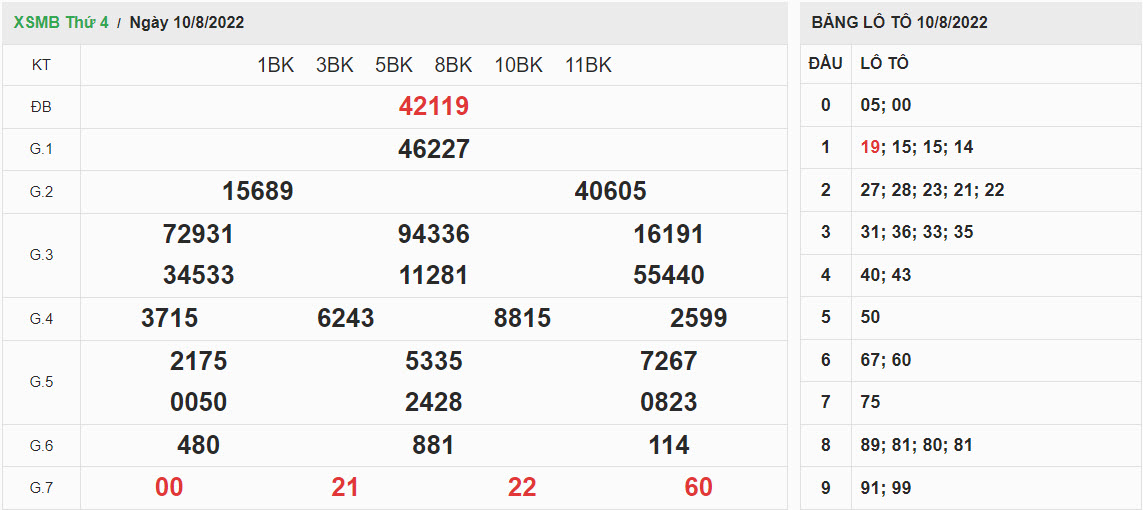Select the red 22 in G.7 row
The height and width of the screenshot is (510, 1143).
pos(522,487)
